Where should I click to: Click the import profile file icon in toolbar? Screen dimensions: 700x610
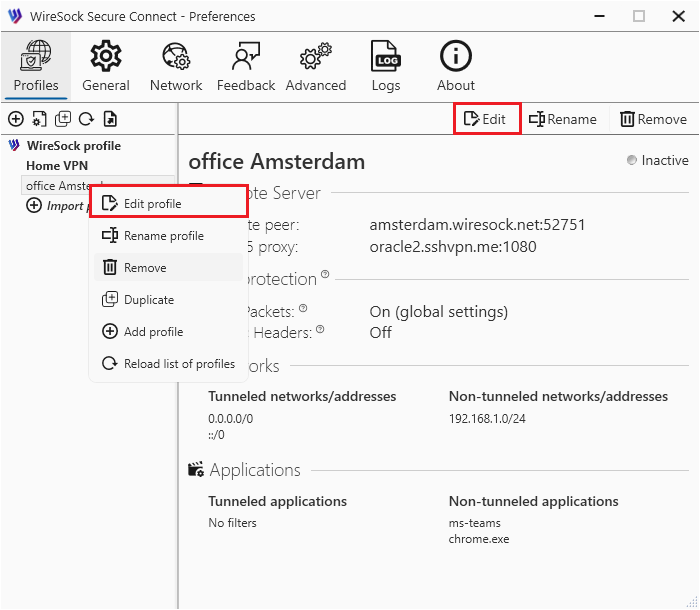coord(110,119)
